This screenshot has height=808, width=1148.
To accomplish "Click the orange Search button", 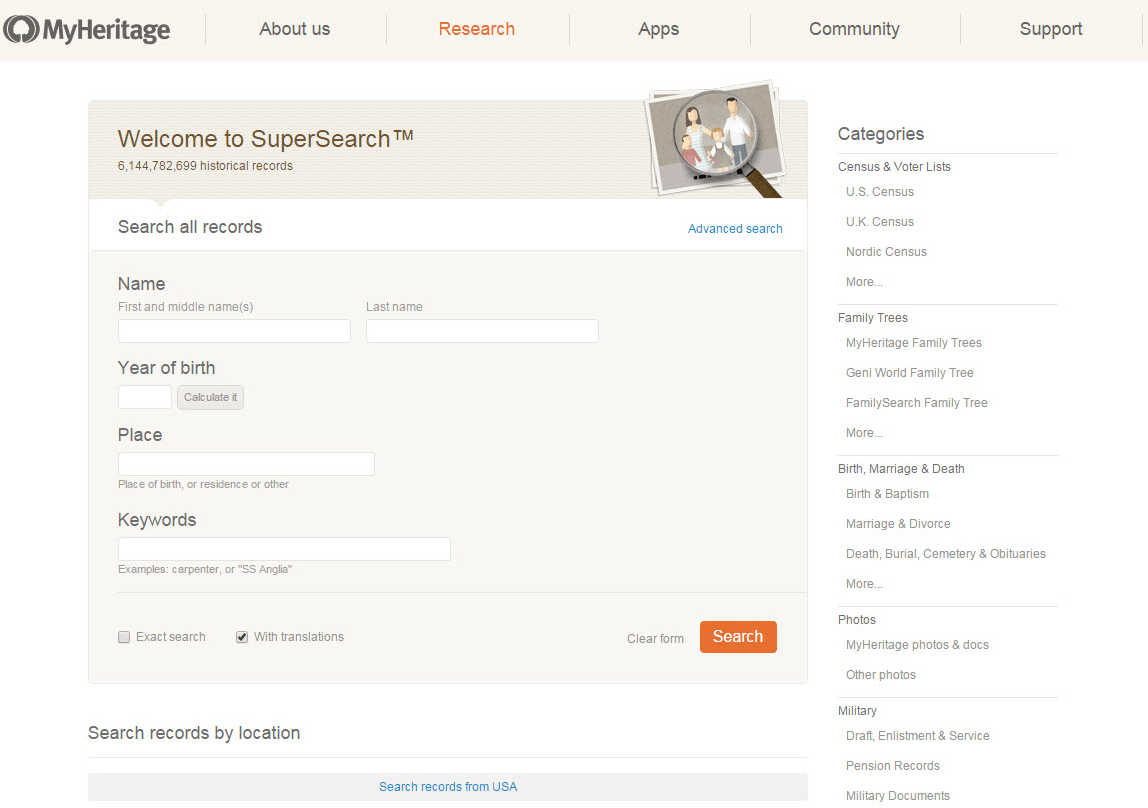I will pyautogui.click(x=738, y=637).
